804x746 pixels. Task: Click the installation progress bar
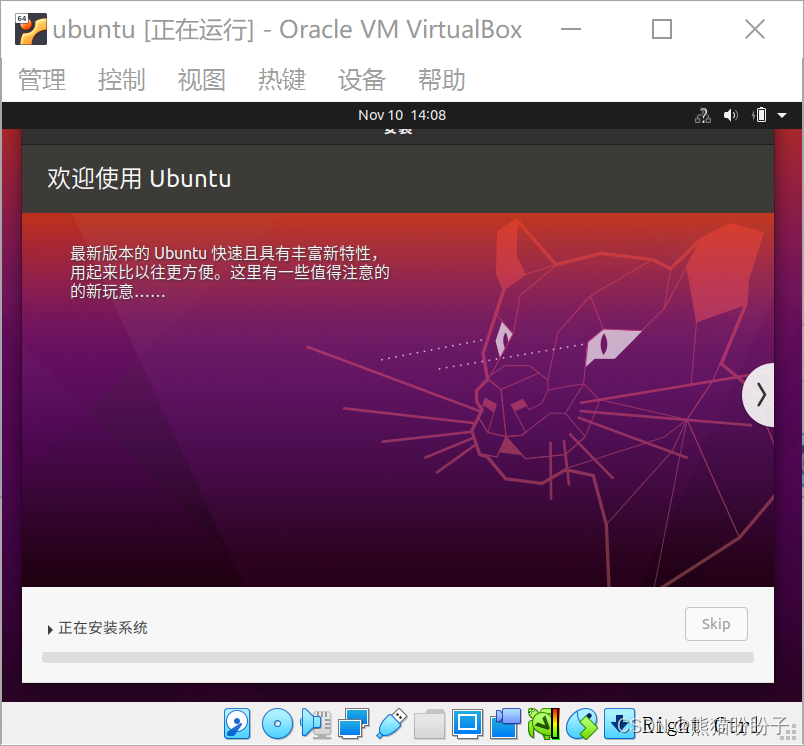pyautogui.click(x=398, y=657)
